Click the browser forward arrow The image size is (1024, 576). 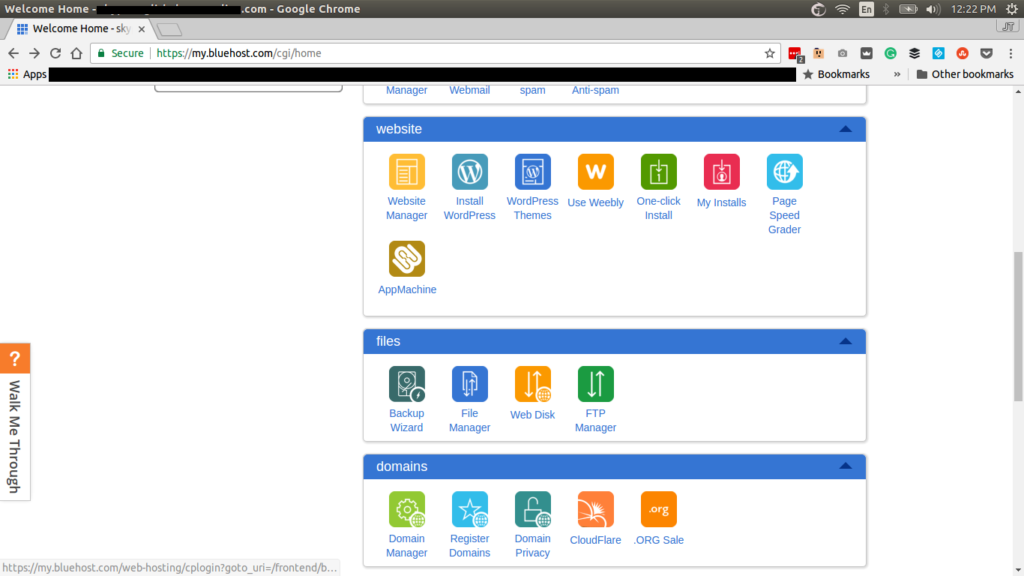click(35, 54)
